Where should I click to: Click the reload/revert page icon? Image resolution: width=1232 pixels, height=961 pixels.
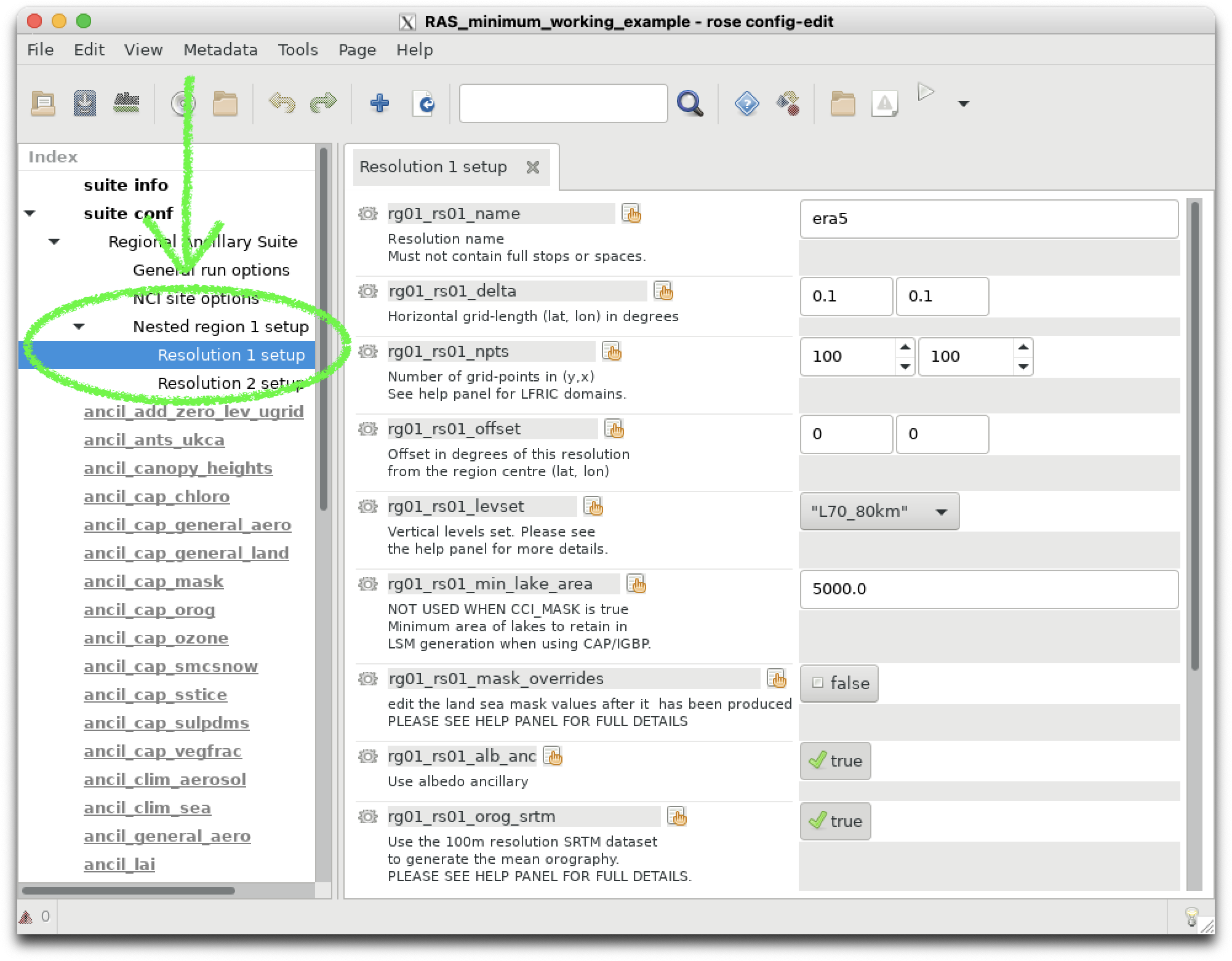[x=425, y=103]
